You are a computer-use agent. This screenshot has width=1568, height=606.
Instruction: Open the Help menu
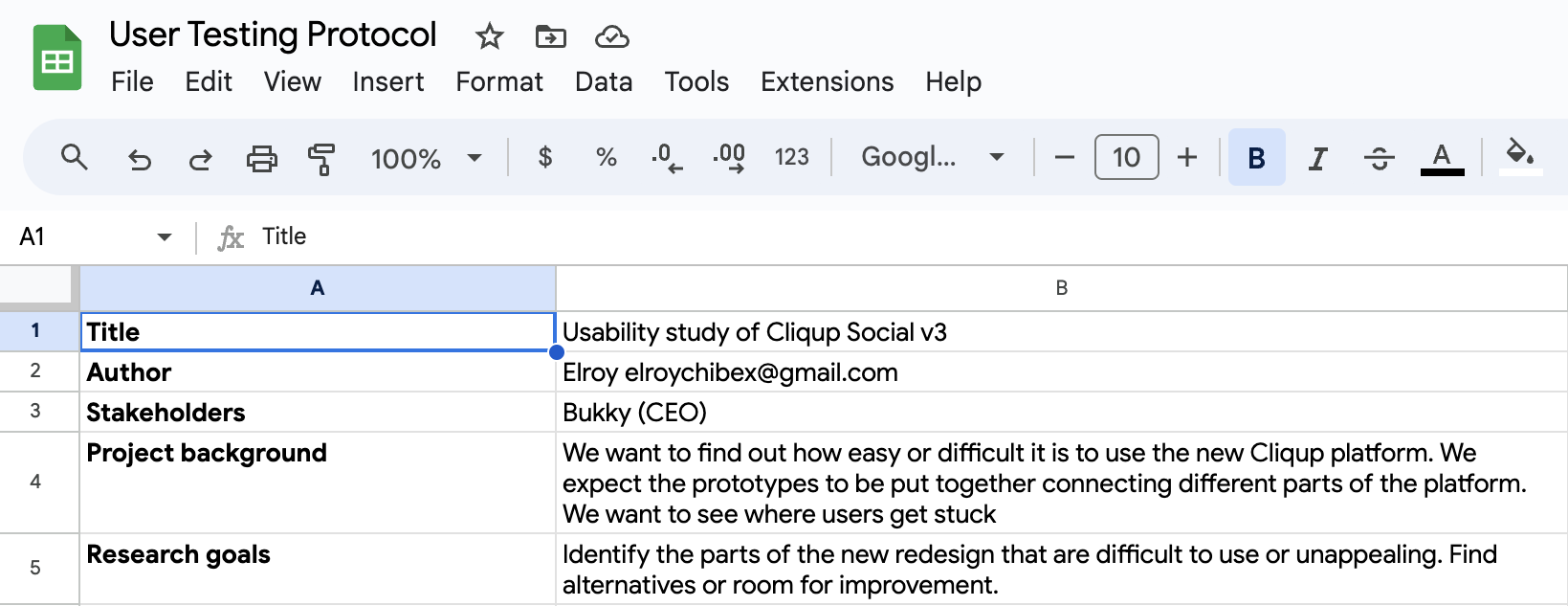coord(954,82)
